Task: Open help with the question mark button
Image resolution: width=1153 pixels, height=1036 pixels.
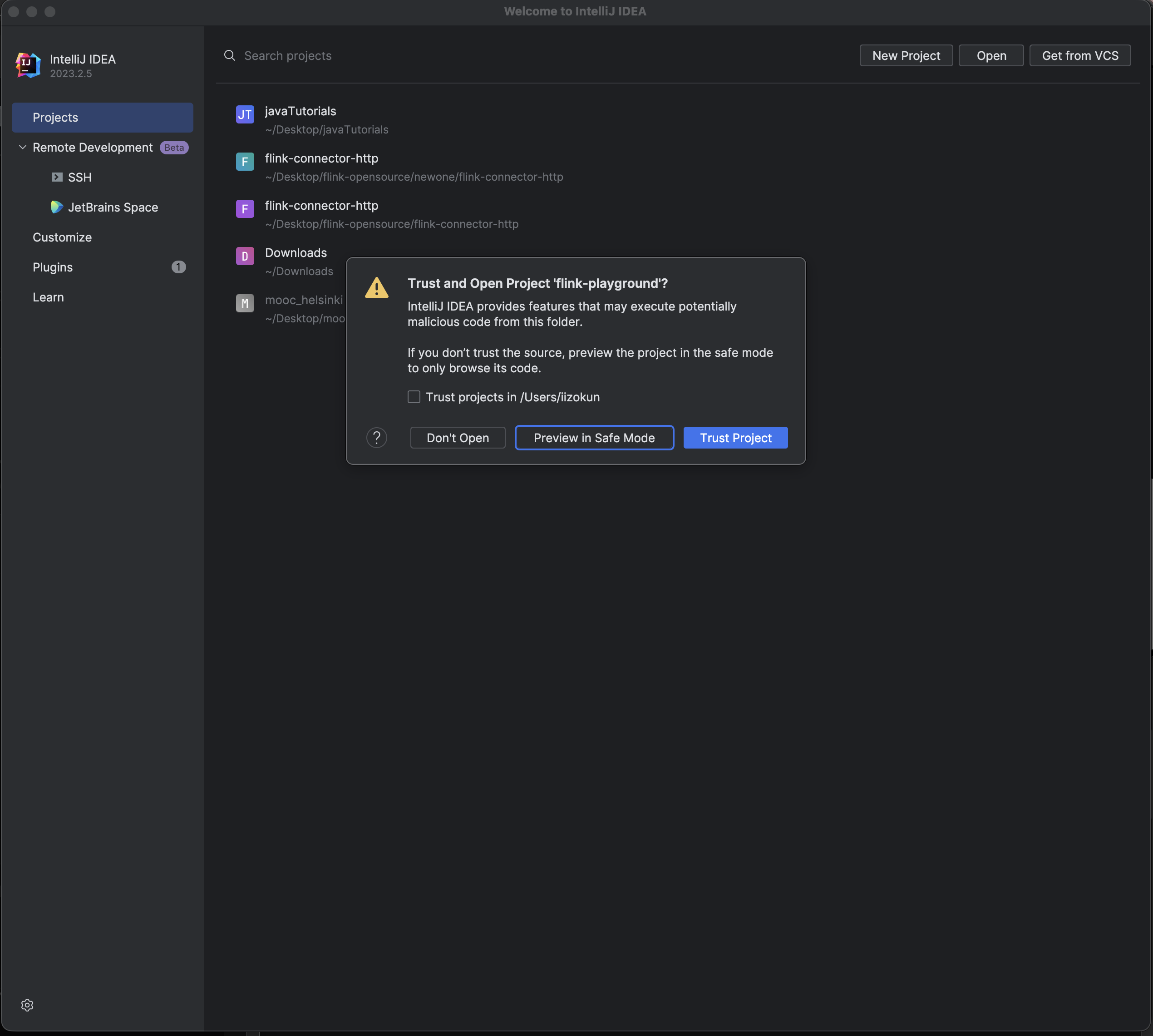Action: click(x=377, y=438)
